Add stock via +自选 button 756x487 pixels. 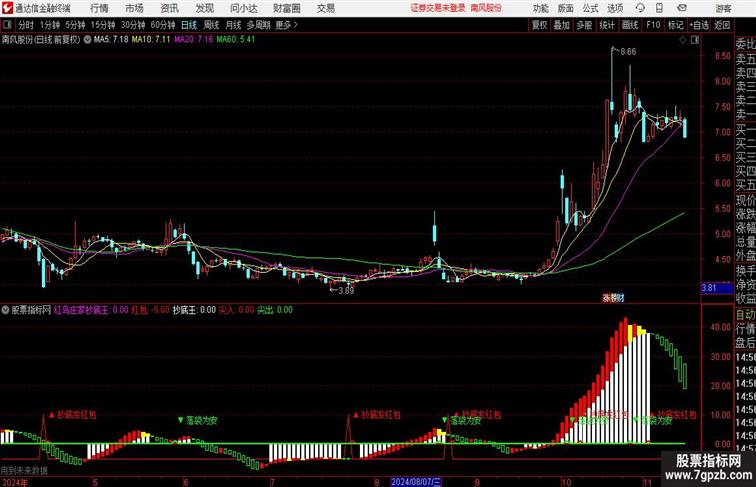click(x=699, y=25)
